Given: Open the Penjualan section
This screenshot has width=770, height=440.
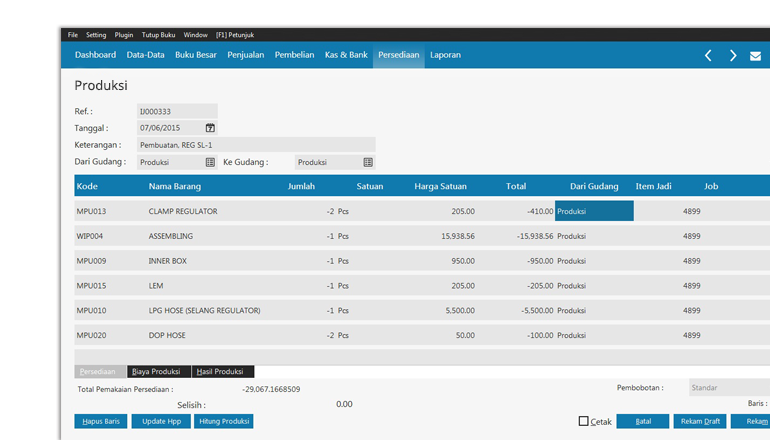Looking at the screenshot, I should [246, 55].
